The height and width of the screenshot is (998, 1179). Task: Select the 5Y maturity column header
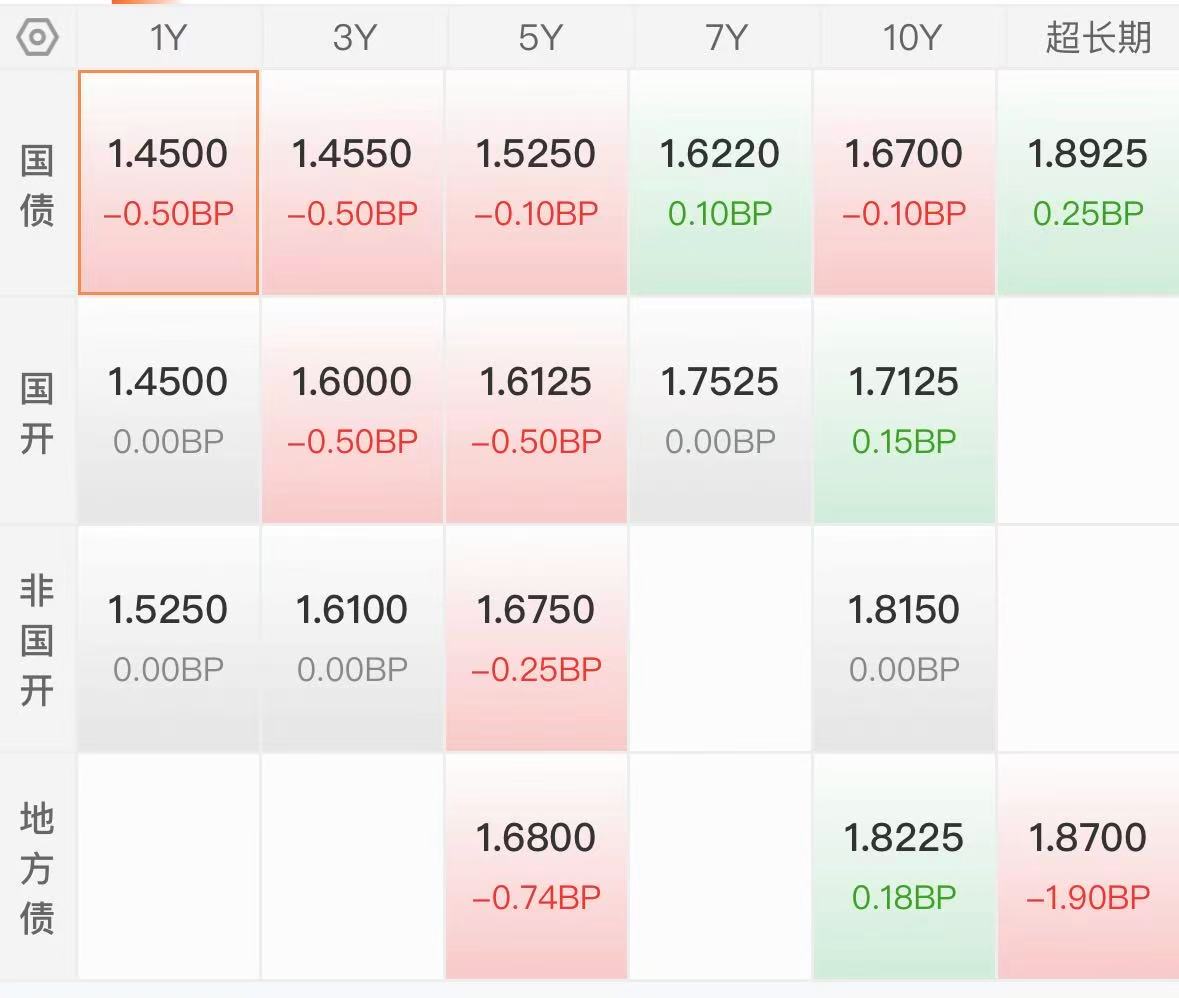pos(539,38)
